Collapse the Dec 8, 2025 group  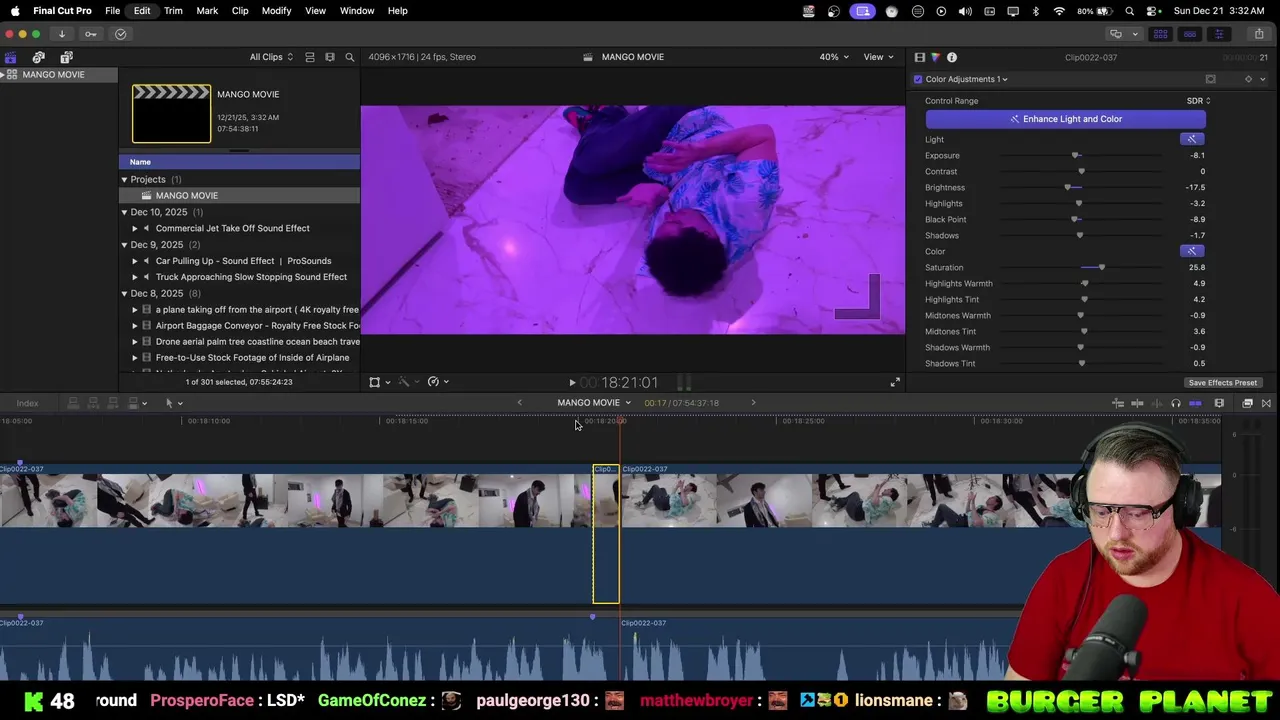pyautogui.click(x=125, y=293)
